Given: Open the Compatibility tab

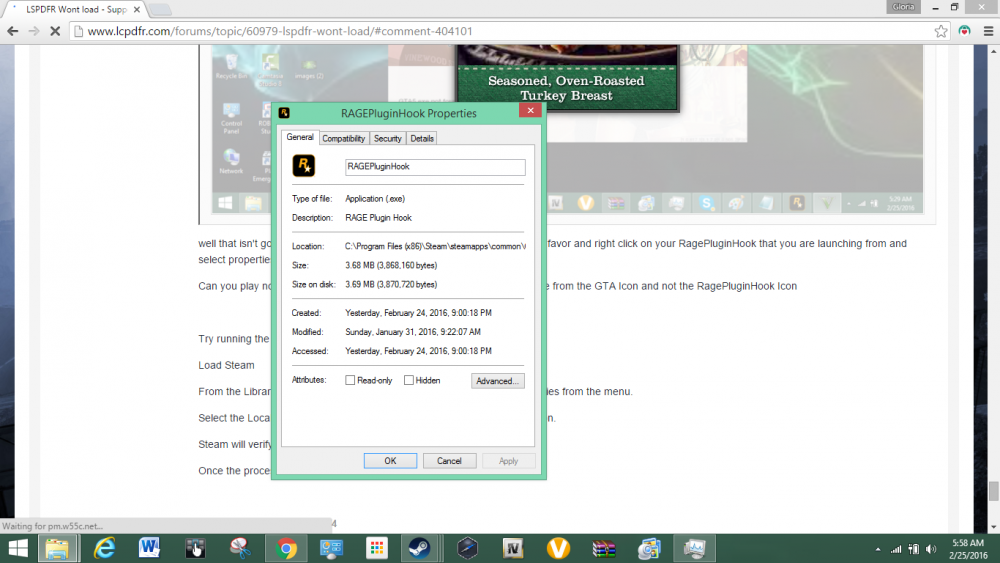Looking at the screenshot, I should [344, 138].
